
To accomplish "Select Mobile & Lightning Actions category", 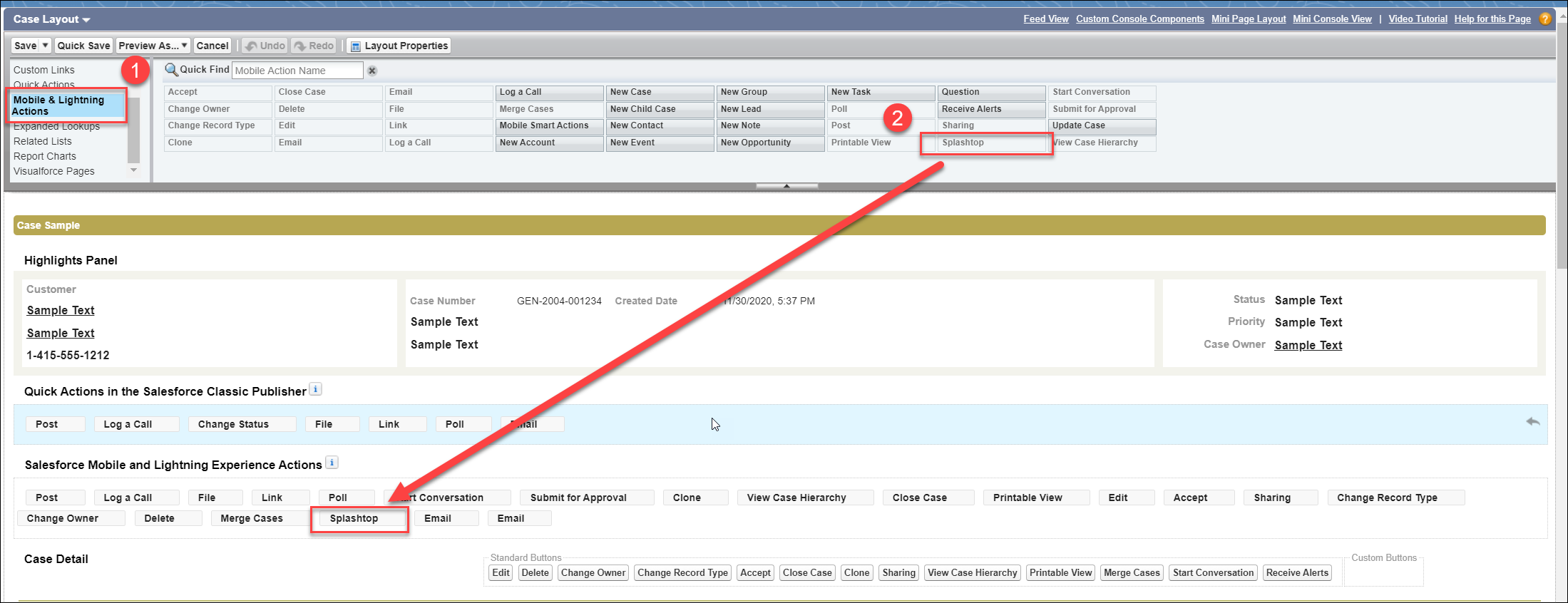I will pos(68,105).
